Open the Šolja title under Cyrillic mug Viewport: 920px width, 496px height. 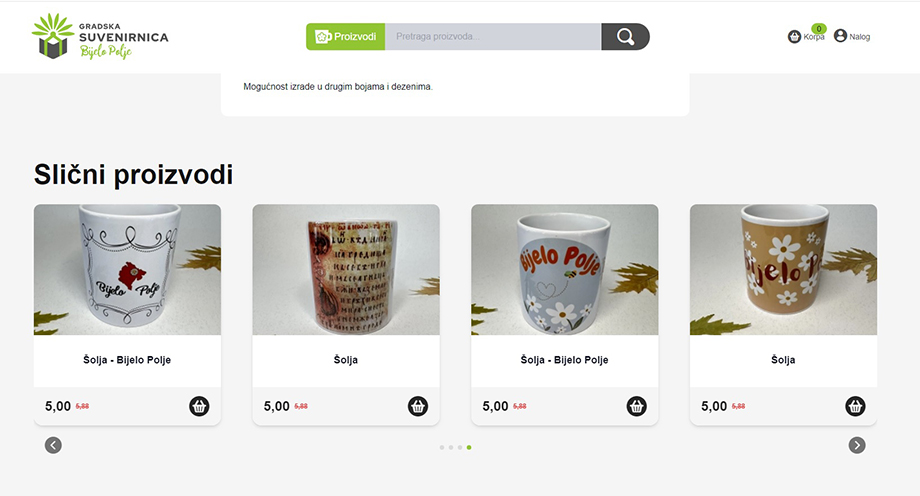coord(346,360)
